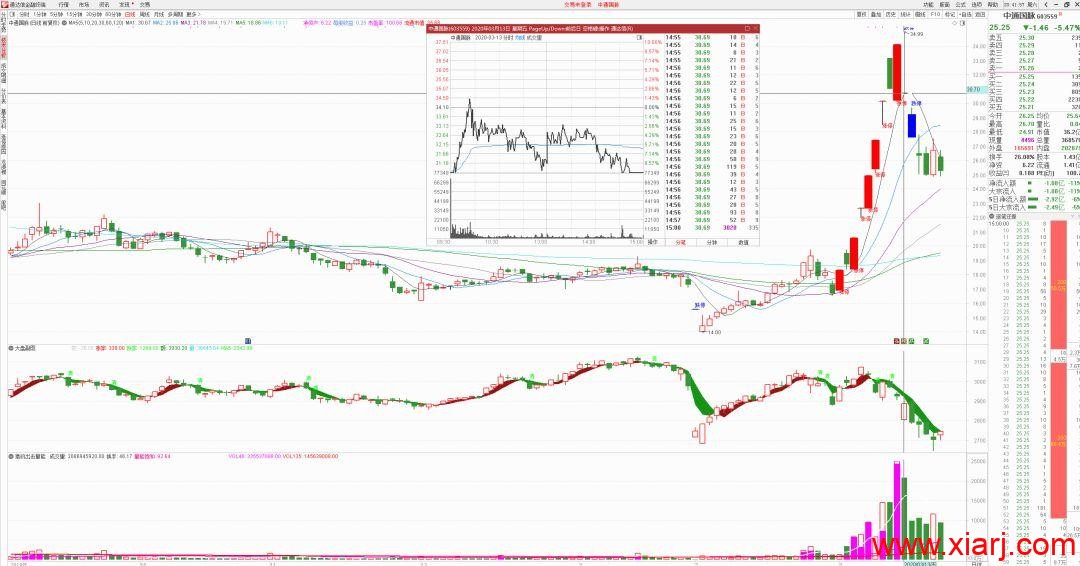Screen dimensions: 1080x566
Task: Switch to the 分钟 tab in the popup
Action: pyautogui.click(x=712, y=242)
